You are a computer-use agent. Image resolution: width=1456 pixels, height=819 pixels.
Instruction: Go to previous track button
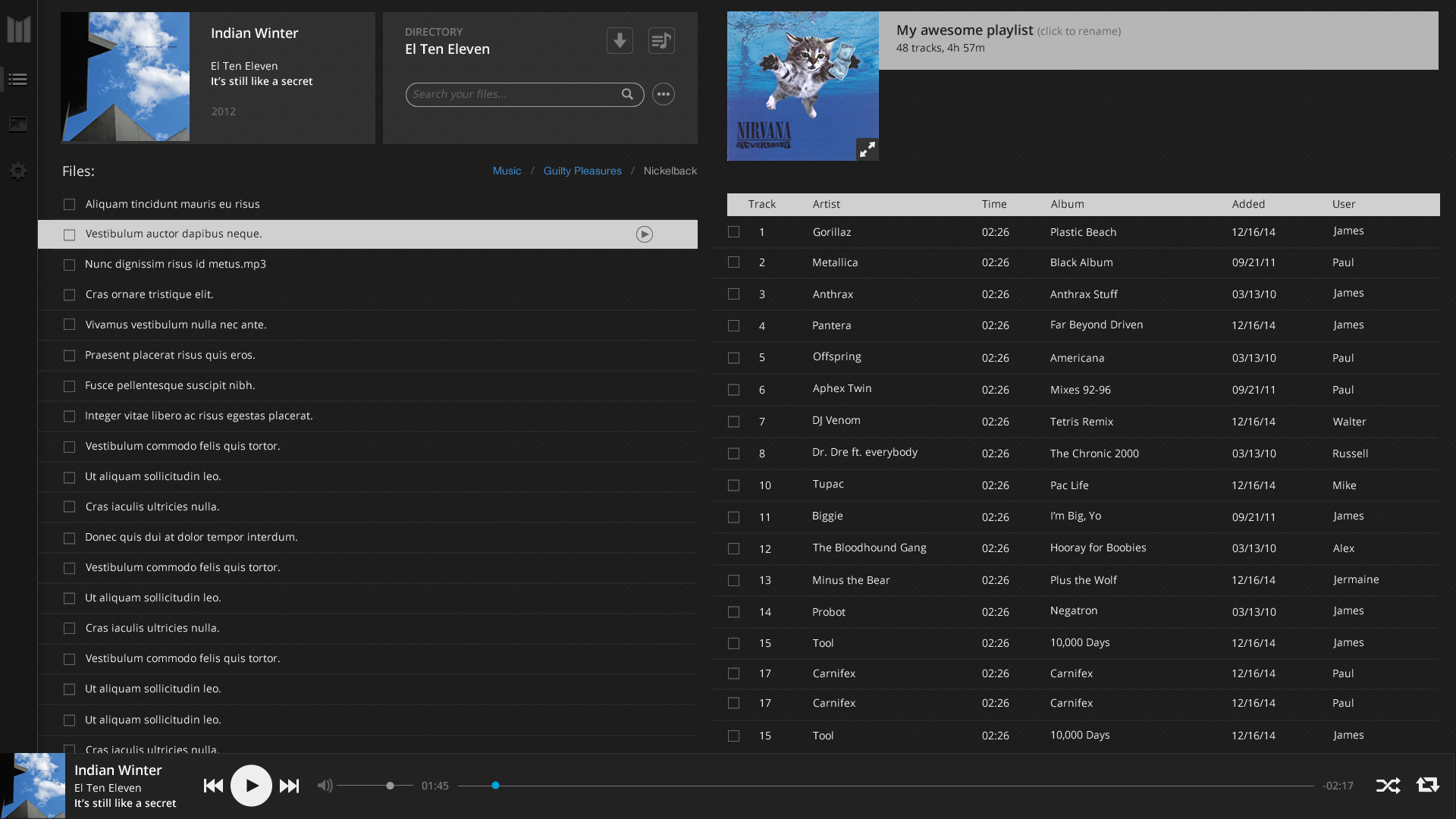pyautogui.click(x=213, y=786)
